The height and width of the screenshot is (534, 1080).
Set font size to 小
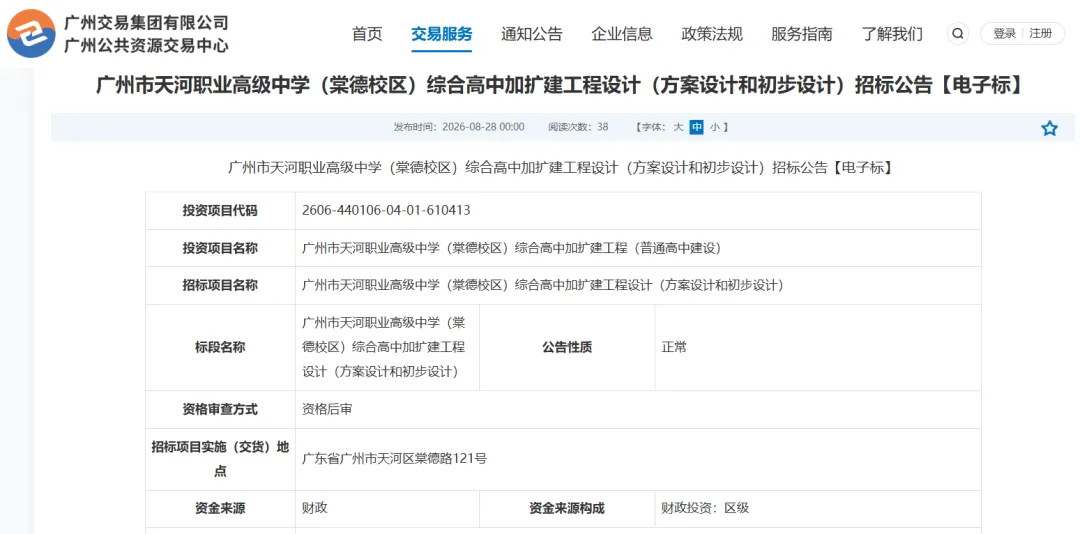715,127
